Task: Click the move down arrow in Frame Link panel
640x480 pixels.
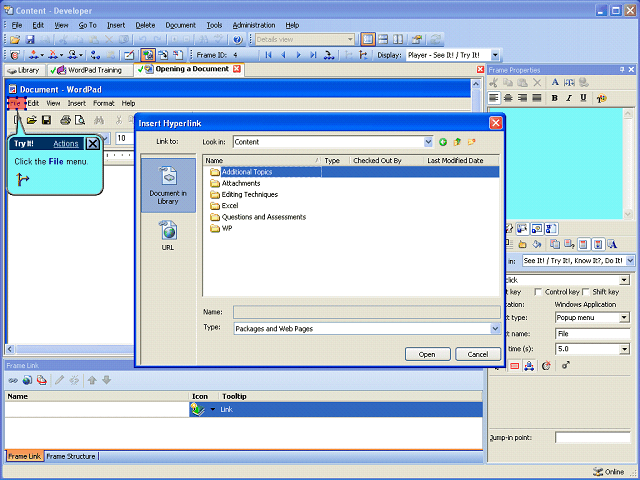Action: pos(107,380)
